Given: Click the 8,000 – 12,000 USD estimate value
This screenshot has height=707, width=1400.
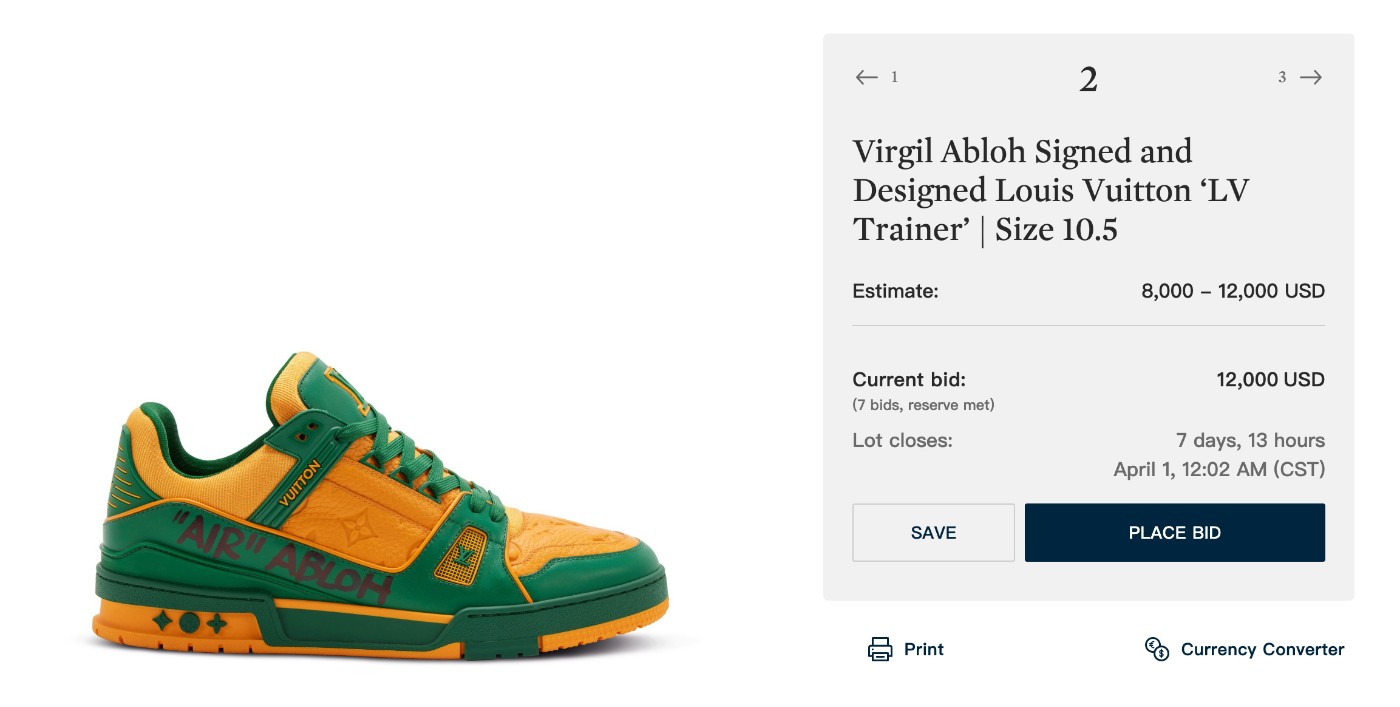Looking at the screenshot, I should [x=1232, y=291].
